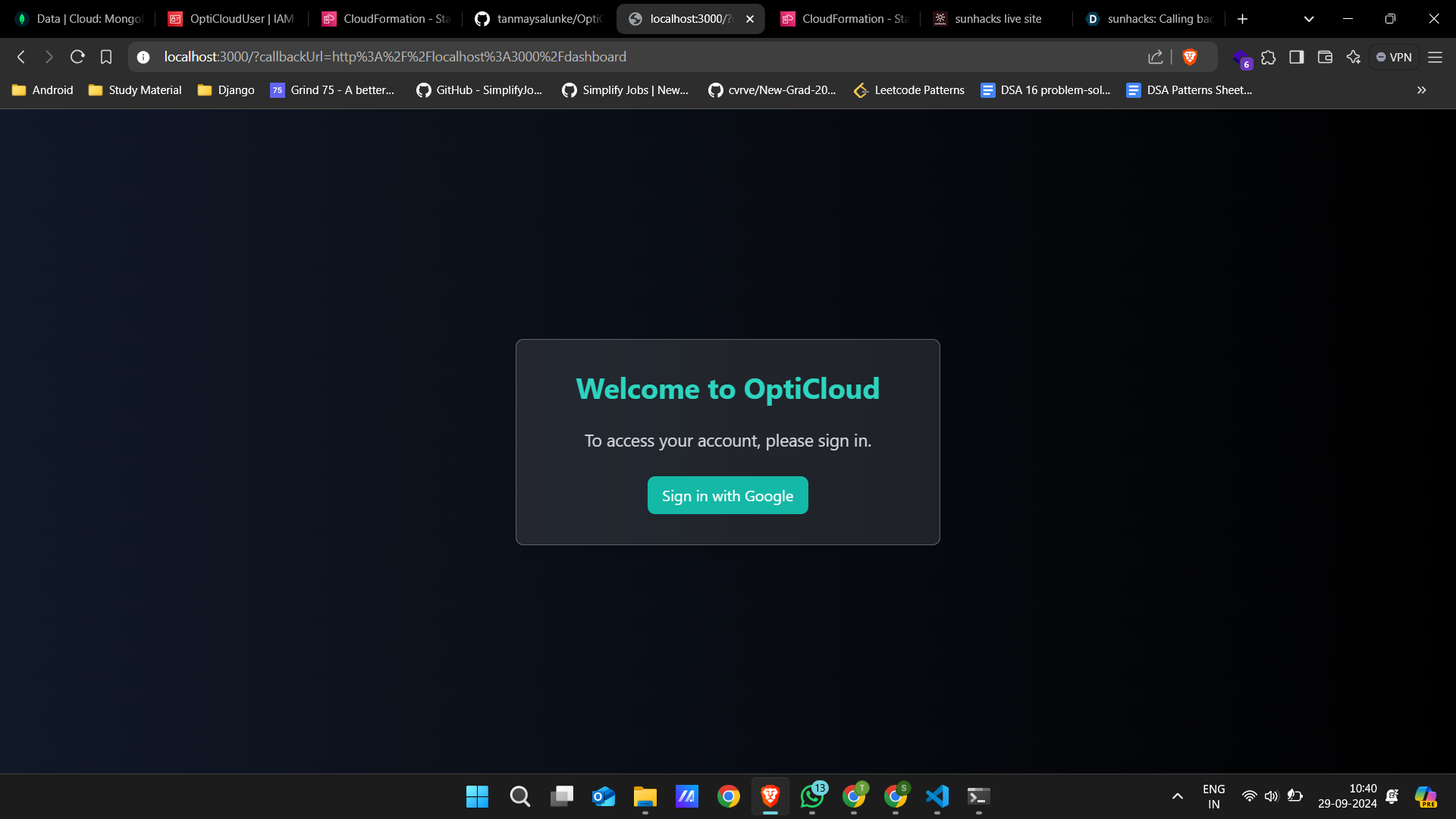Screen dimensions: 1456x819
Task: Expand the tab search dropdown arrow
Action: point(1309,19)
